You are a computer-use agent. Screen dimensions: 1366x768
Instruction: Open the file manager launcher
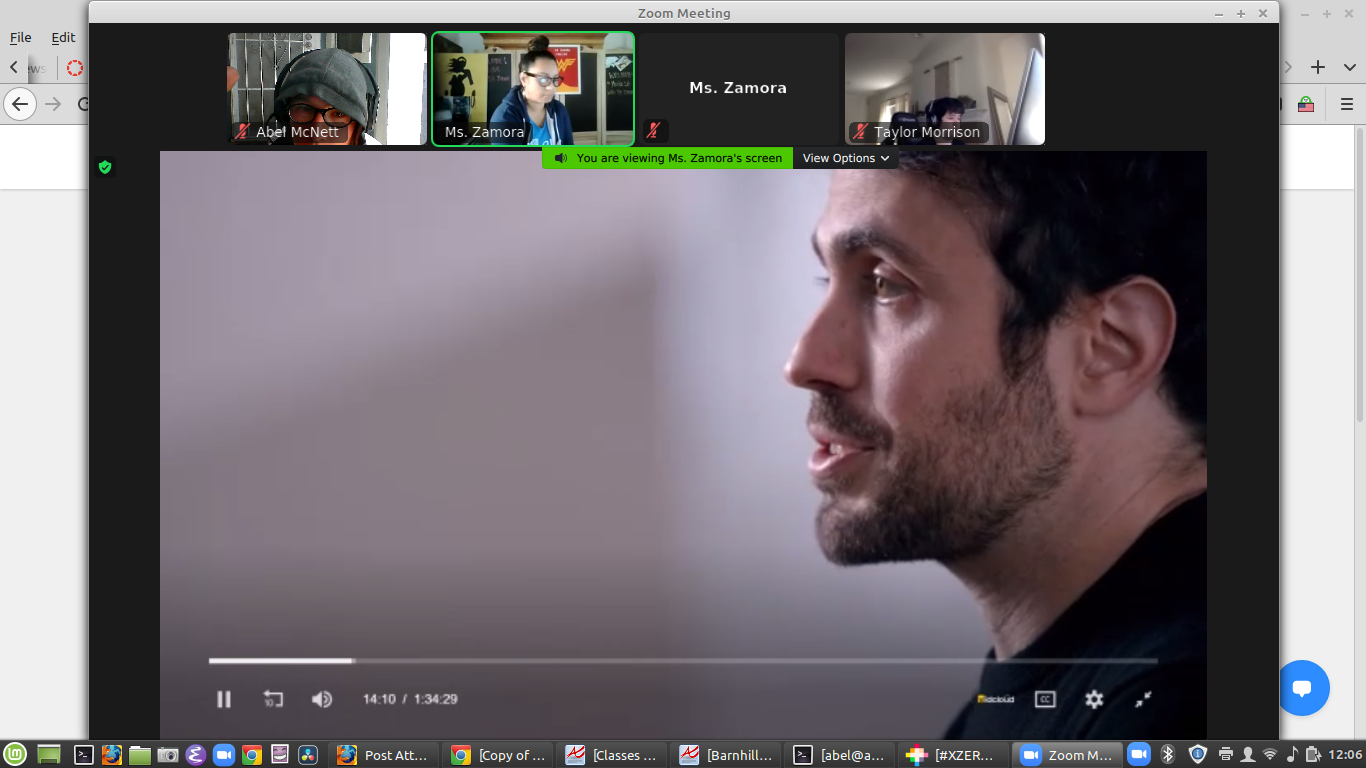(x=140, y=755)
